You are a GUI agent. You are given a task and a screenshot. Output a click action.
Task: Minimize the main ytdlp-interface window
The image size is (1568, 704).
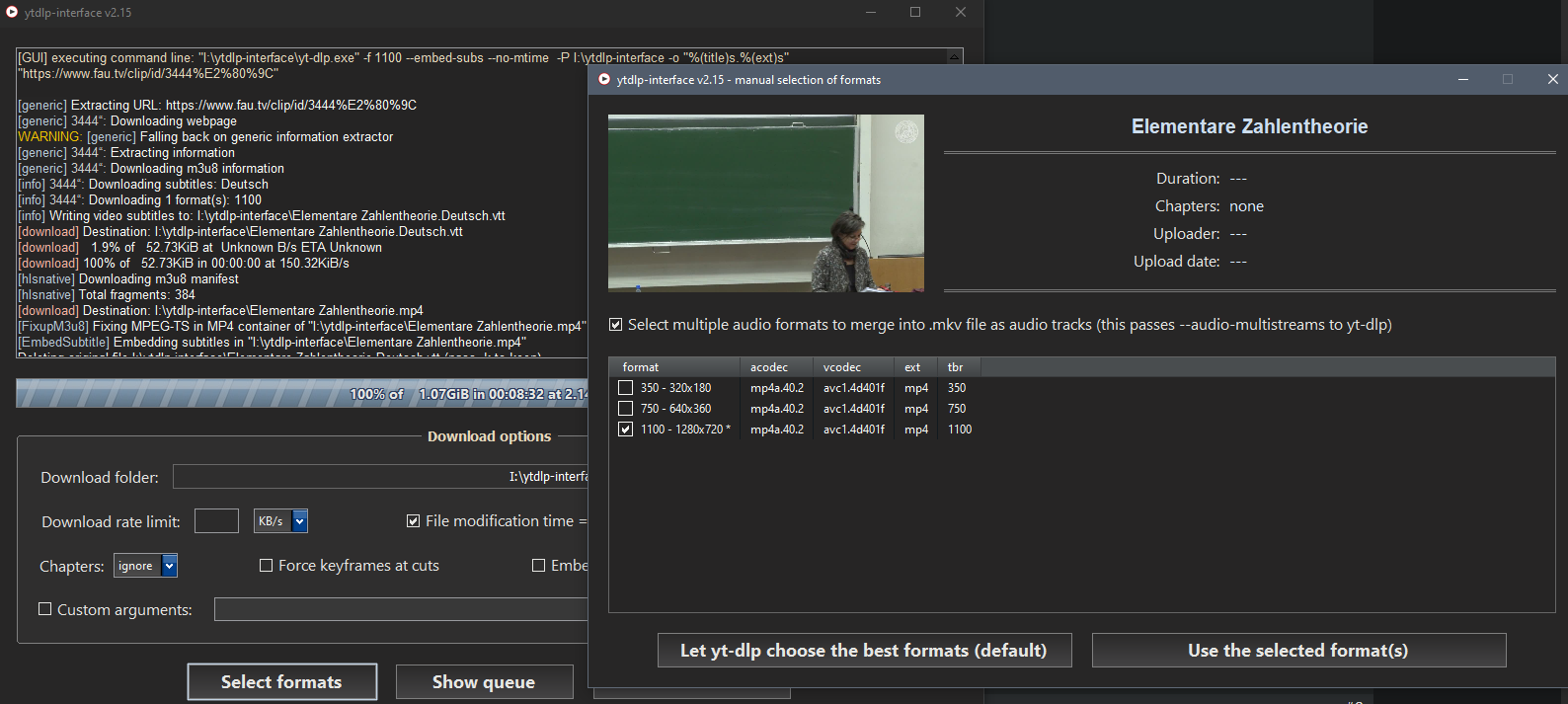[x=871, y=12]
